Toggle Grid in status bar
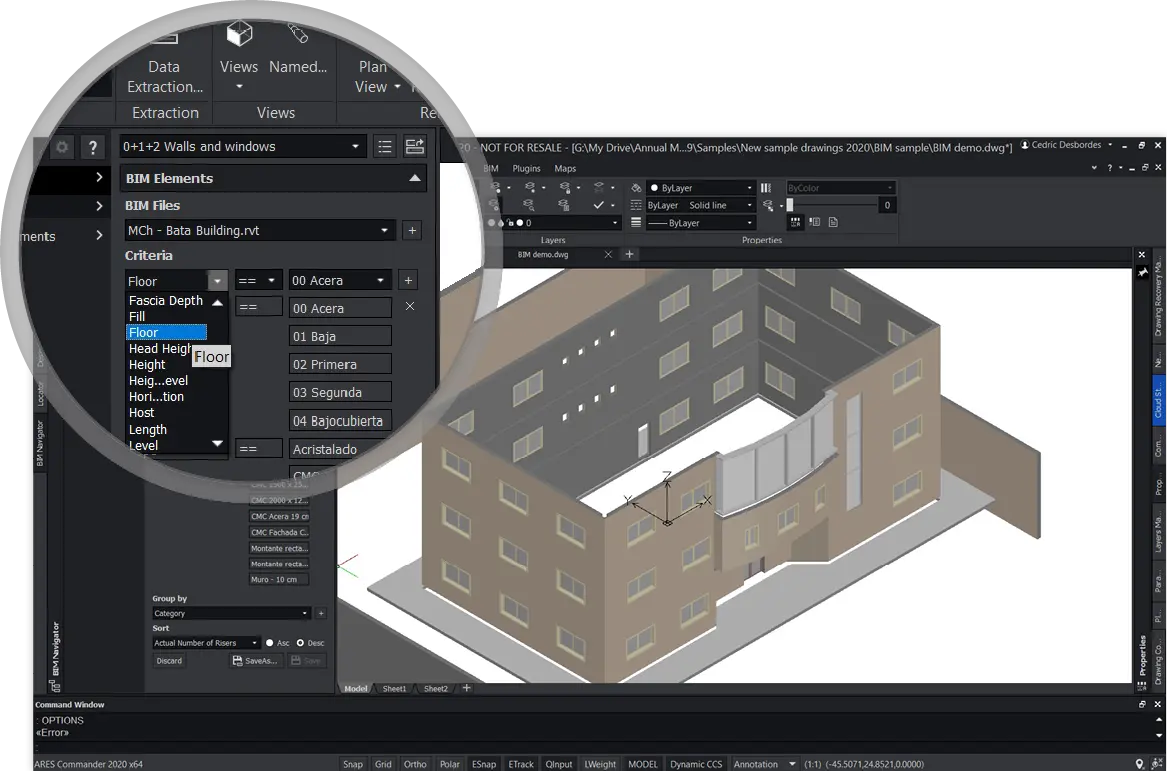 pos(383,764)
